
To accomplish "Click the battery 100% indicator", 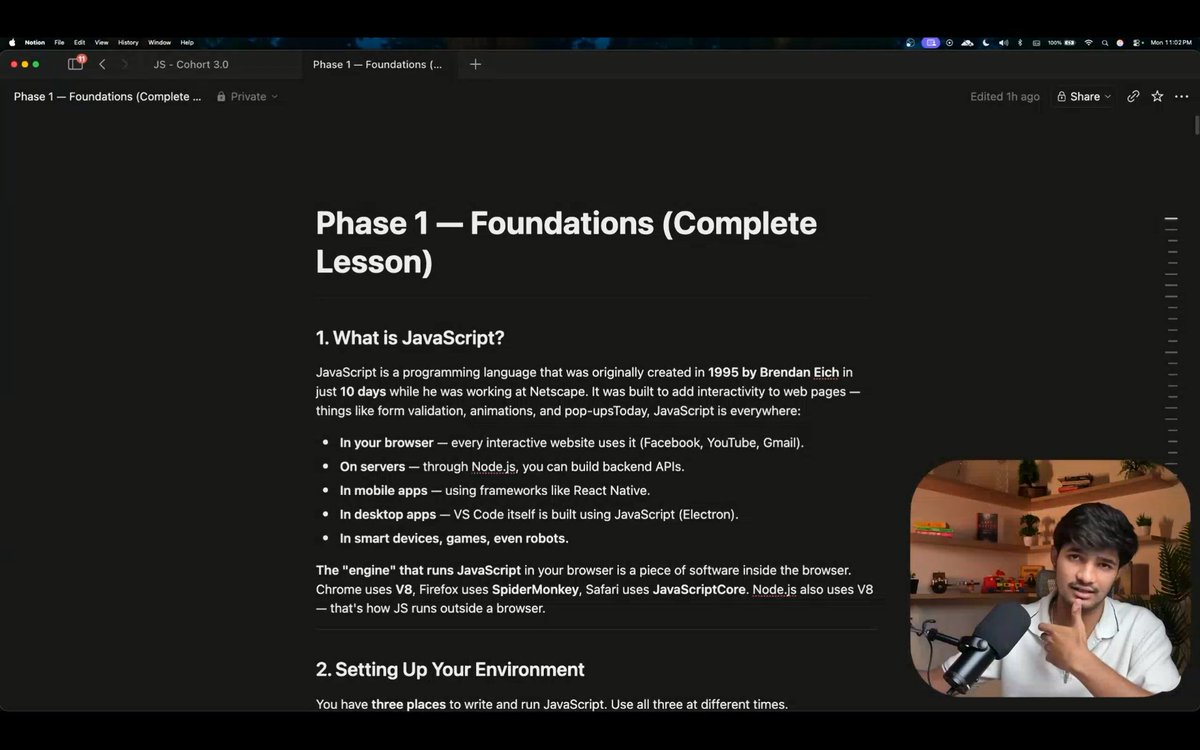I will point(1061,42).
